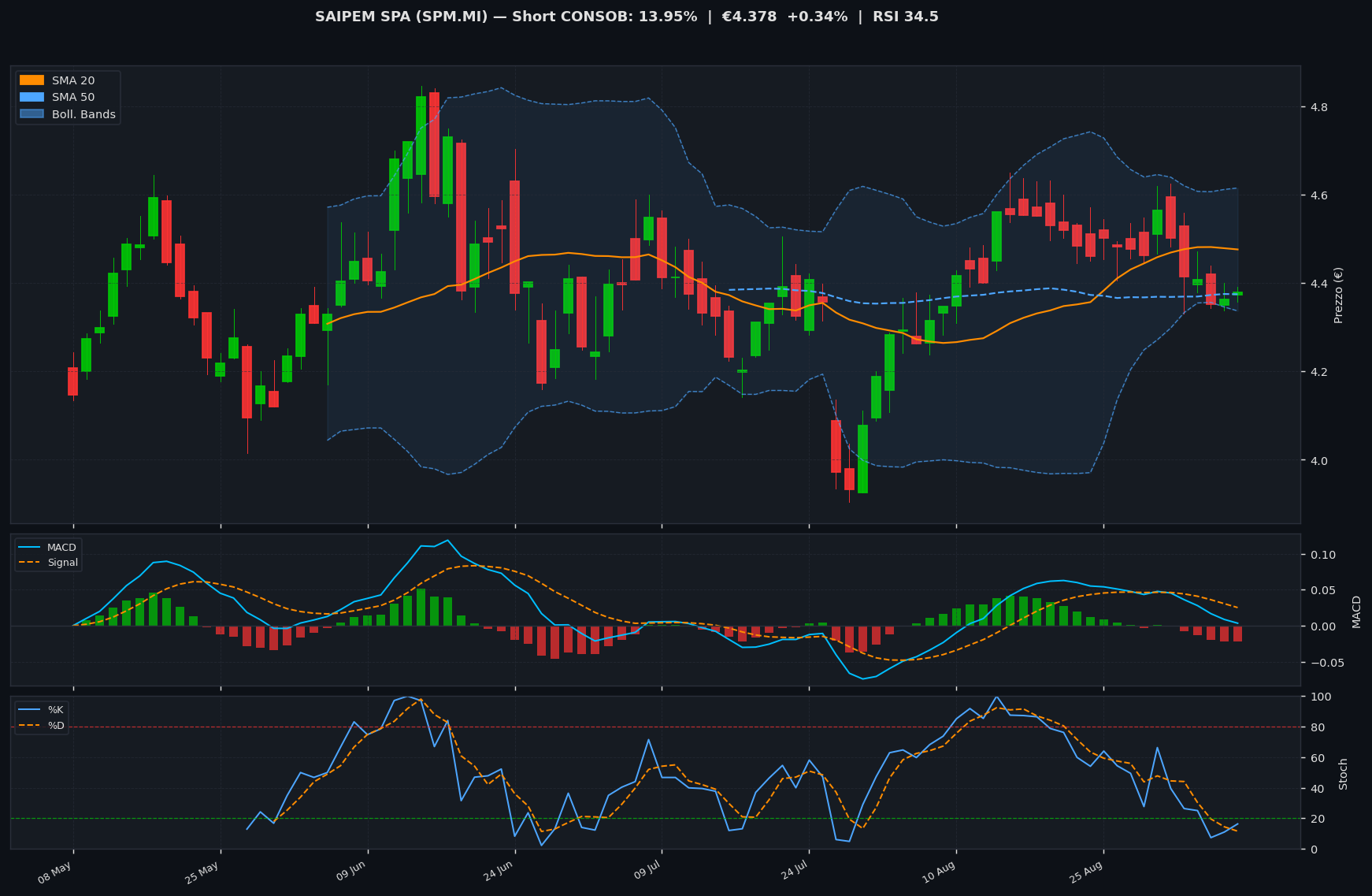
Task: Click "SAIPEM SPA (SPM.MI)" in the chart title
Action: [x=402, y=17]
